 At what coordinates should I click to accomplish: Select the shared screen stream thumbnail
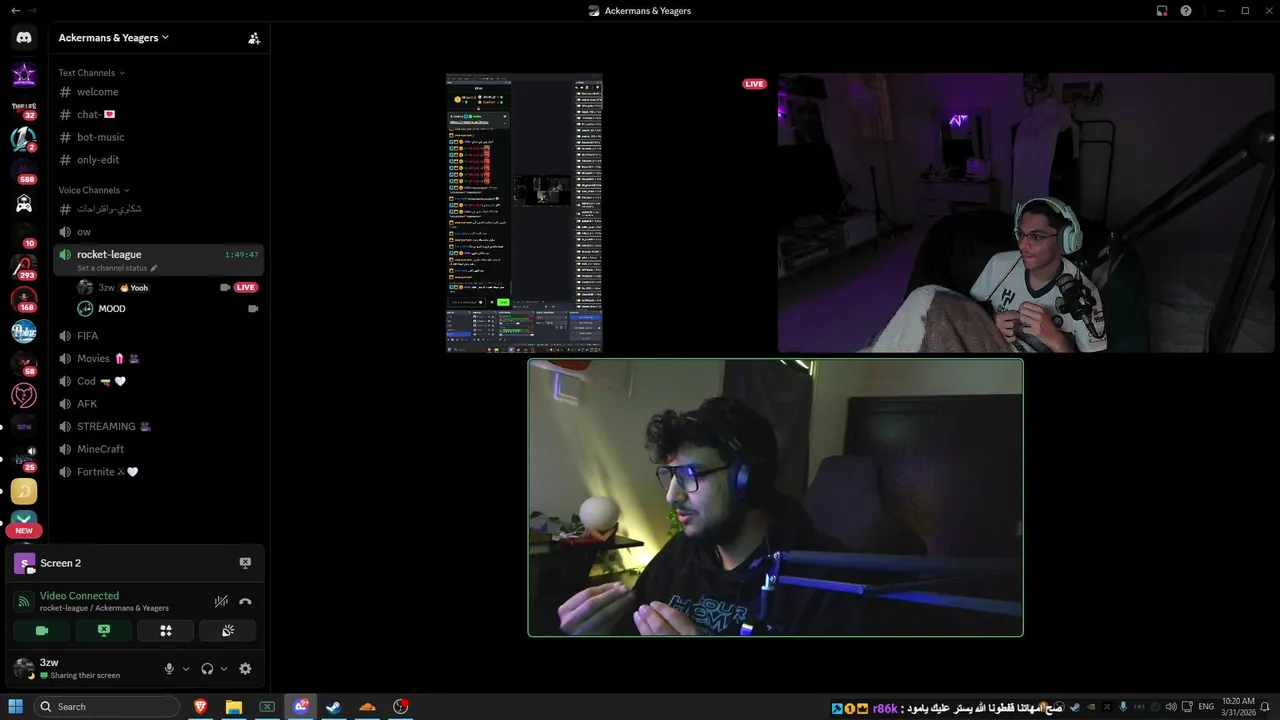click(x=524, y=213)
